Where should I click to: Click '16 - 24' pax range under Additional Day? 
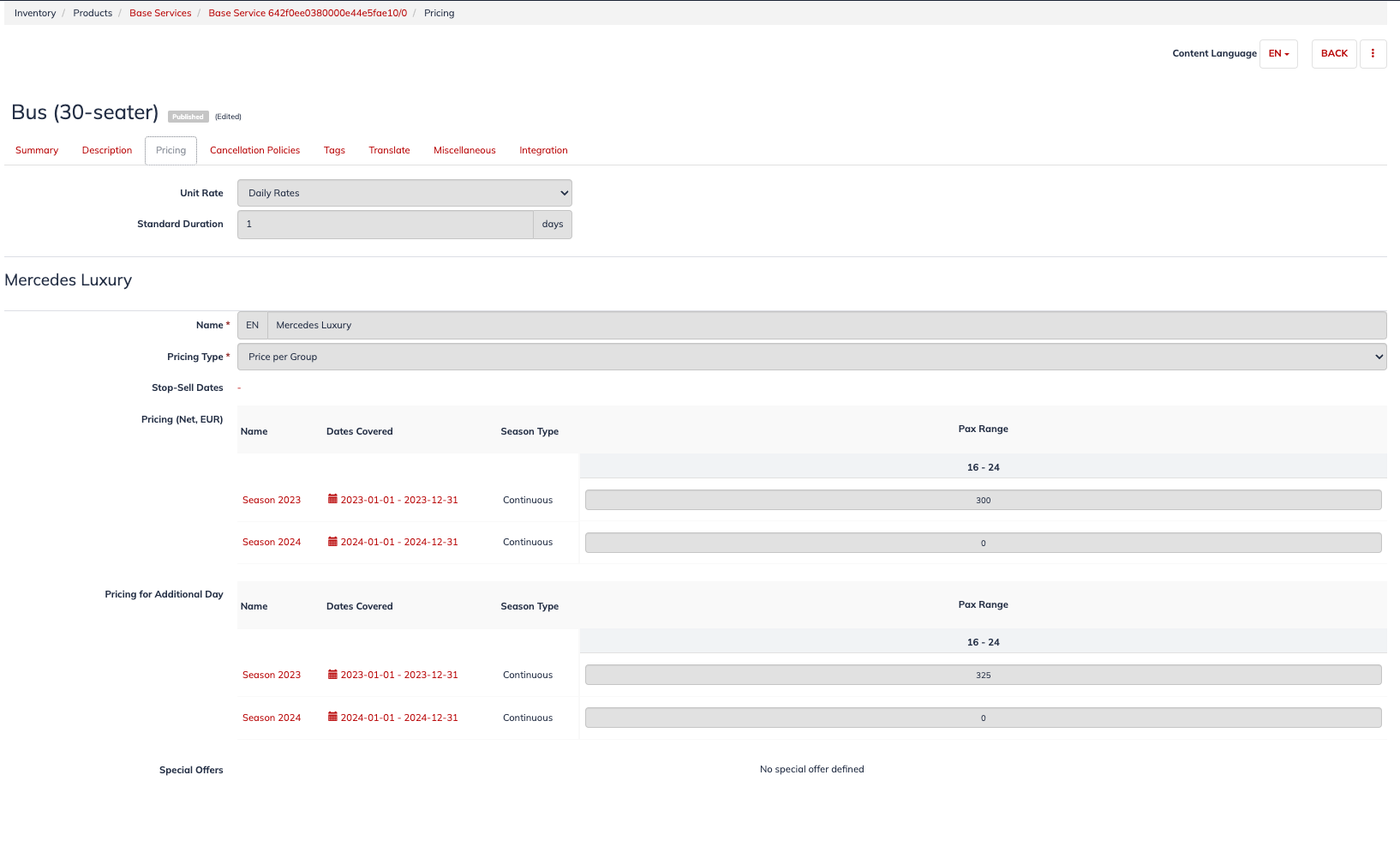pos(983,642)
